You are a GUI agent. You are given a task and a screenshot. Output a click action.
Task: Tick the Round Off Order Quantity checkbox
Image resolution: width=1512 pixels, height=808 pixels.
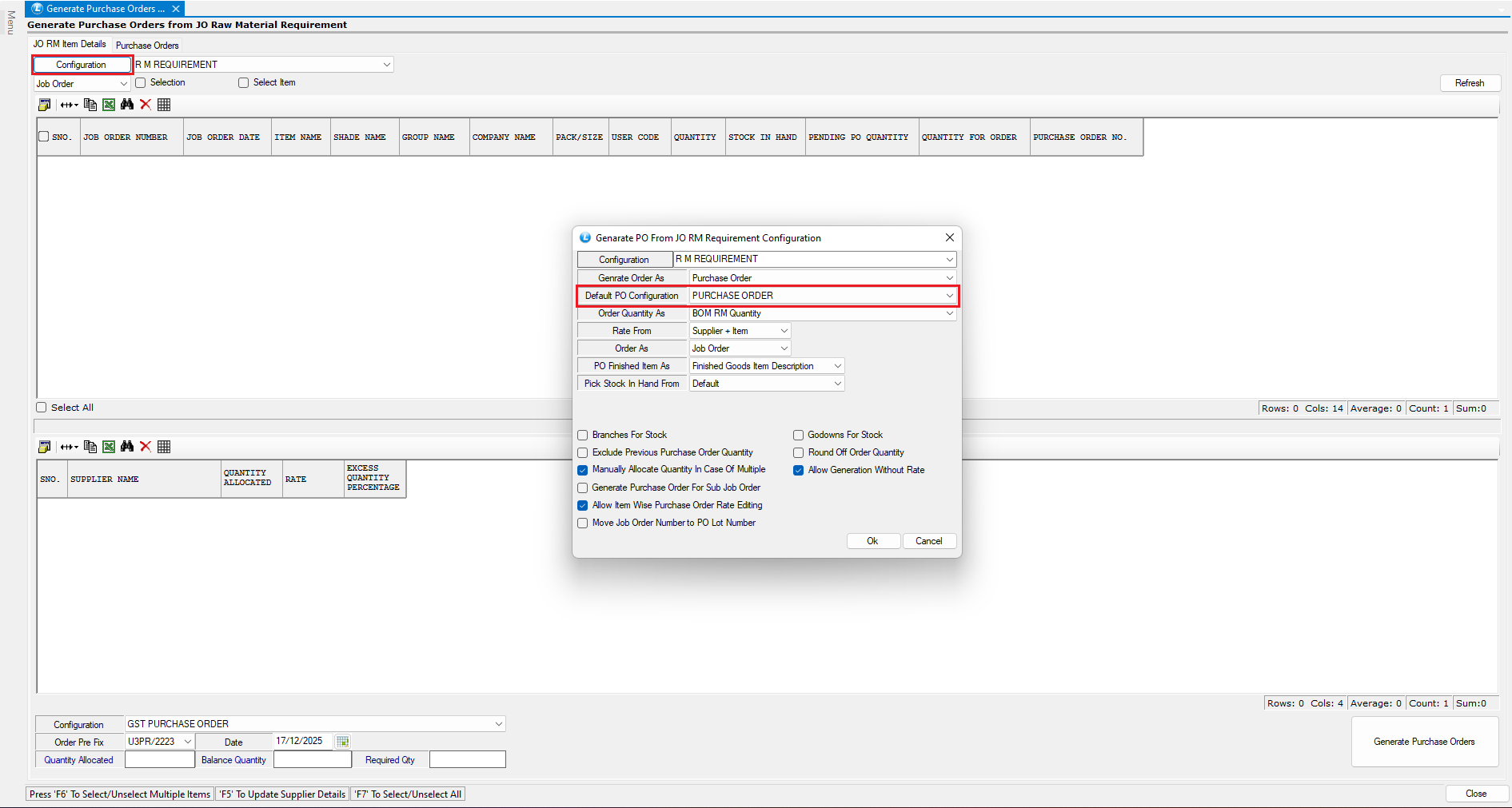pyautogui.click(x=798, y=453)
